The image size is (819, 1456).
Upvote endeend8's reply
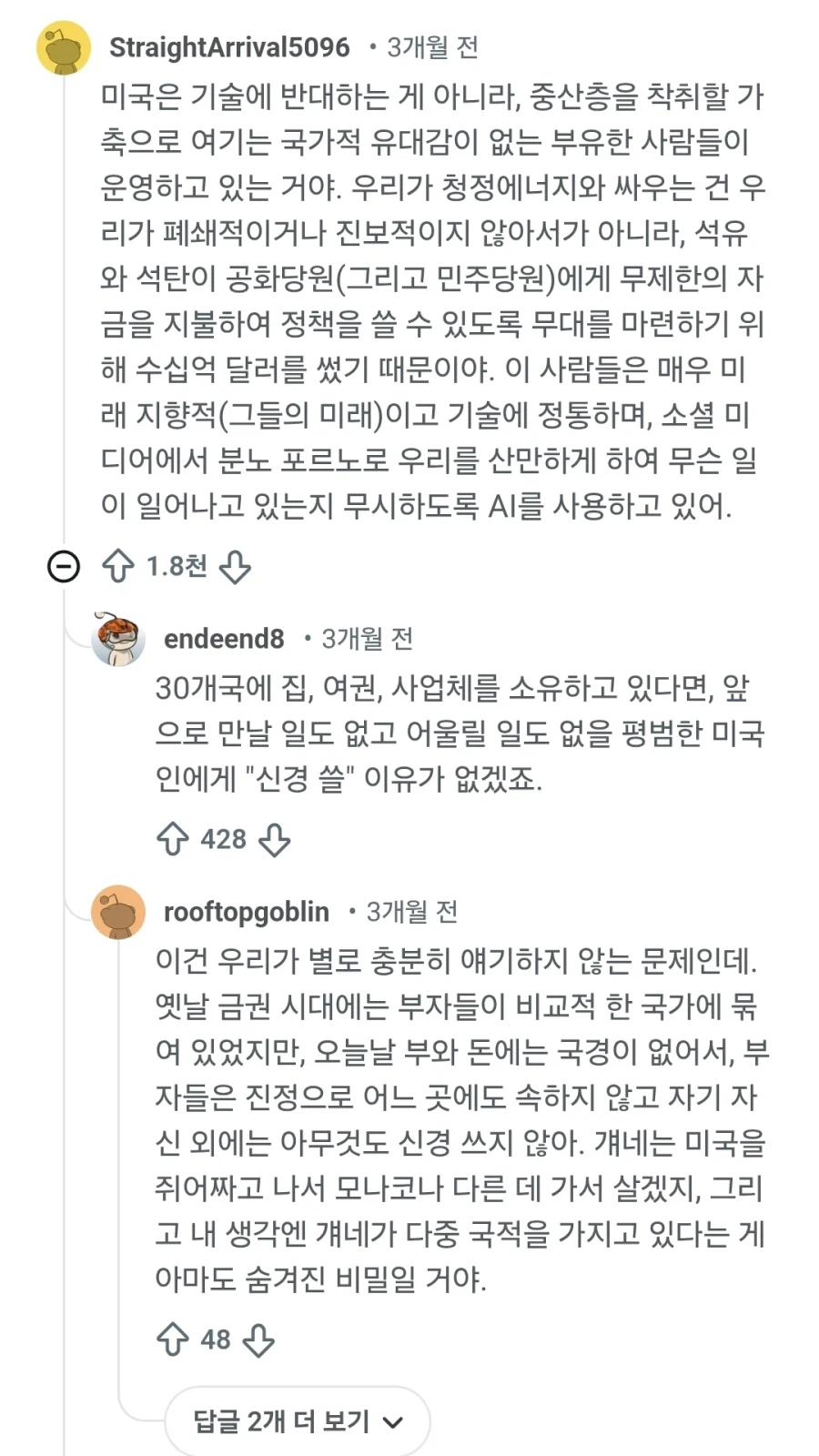click(173, 839)
